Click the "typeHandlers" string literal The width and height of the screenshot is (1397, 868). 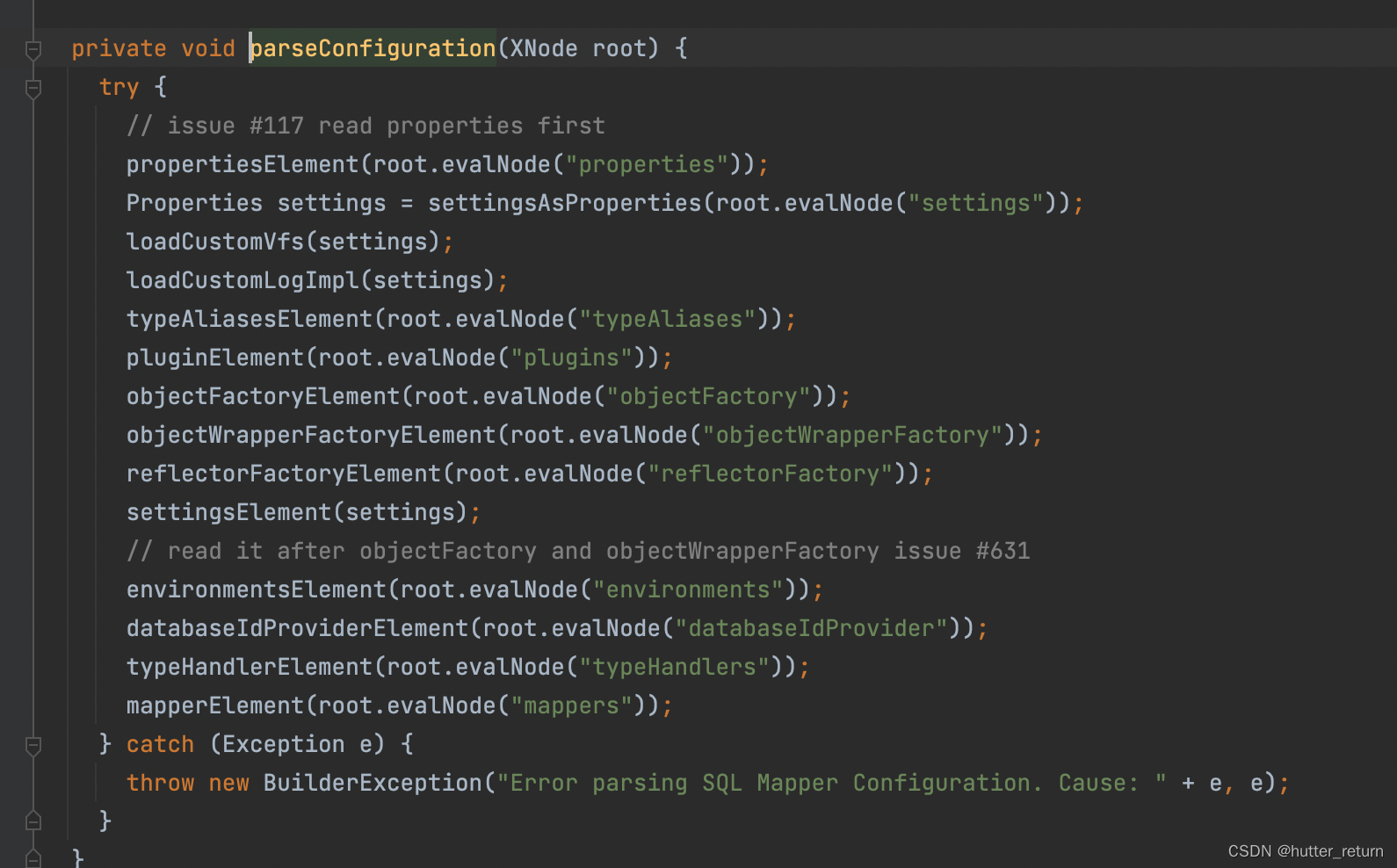(674, 667)
